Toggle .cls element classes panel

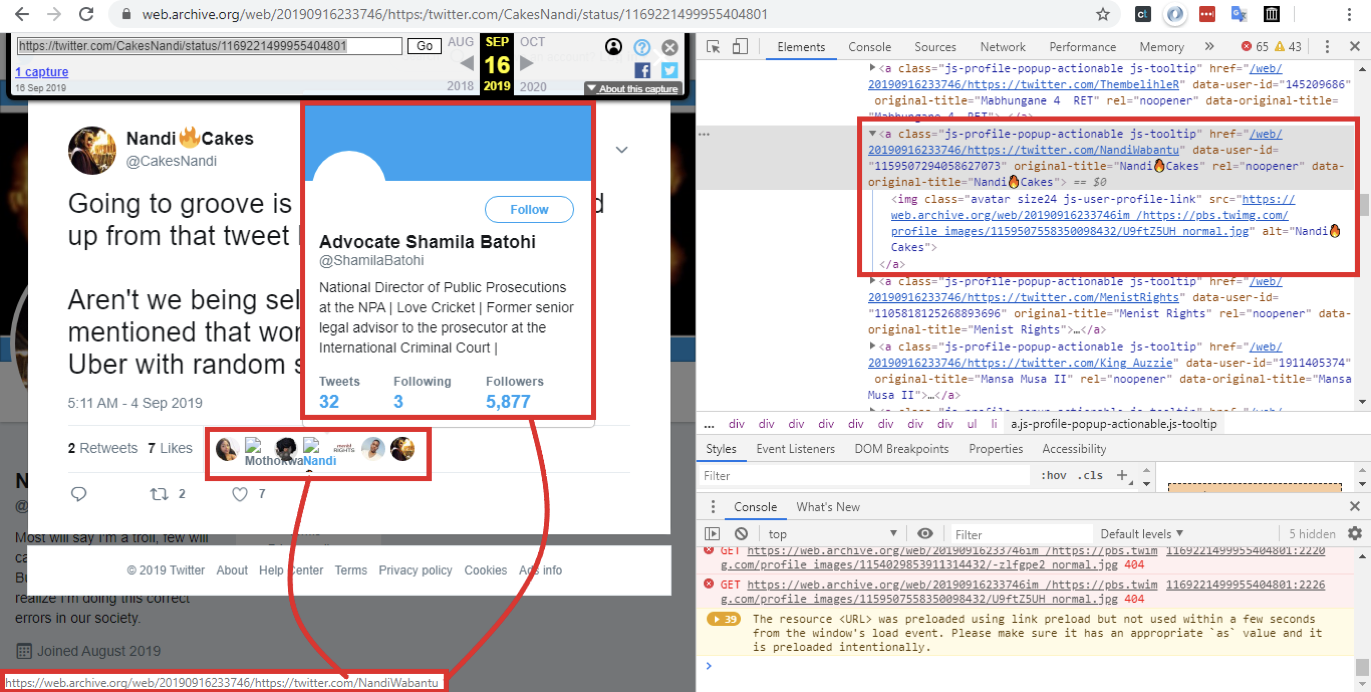pyautogui.click(x=1089, y=475)
